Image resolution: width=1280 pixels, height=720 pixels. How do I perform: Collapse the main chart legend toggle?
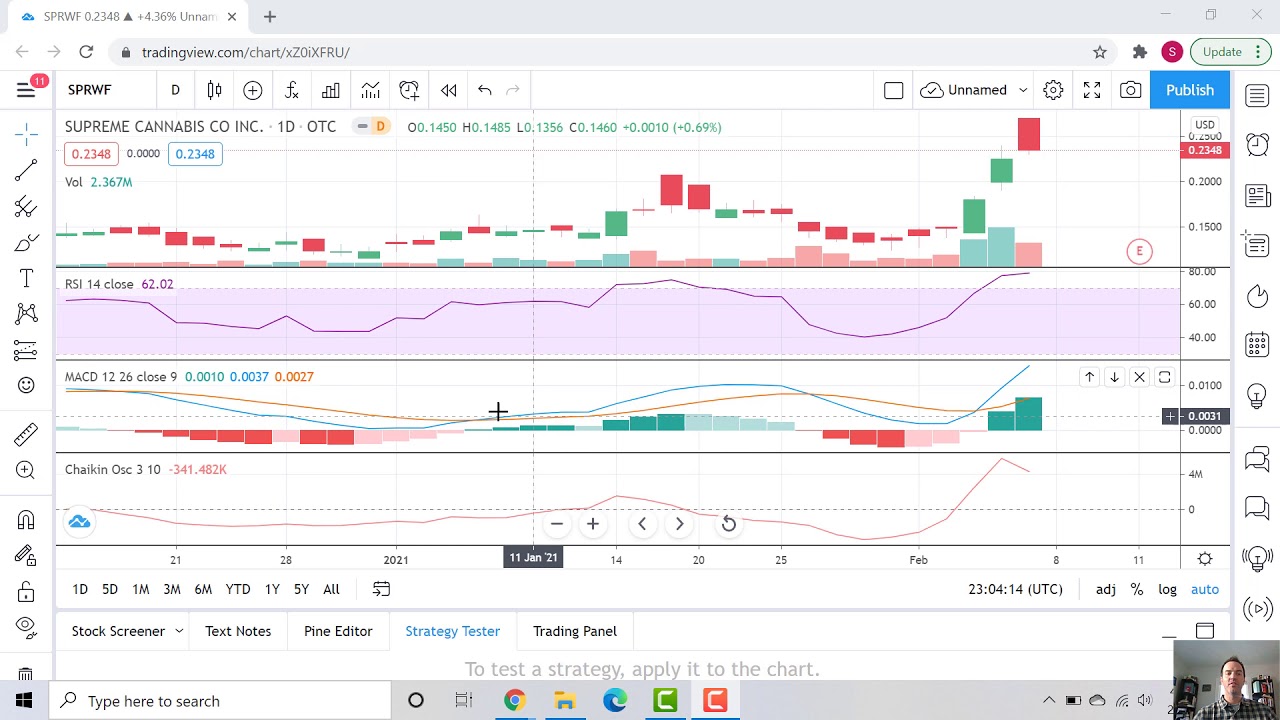362,127
